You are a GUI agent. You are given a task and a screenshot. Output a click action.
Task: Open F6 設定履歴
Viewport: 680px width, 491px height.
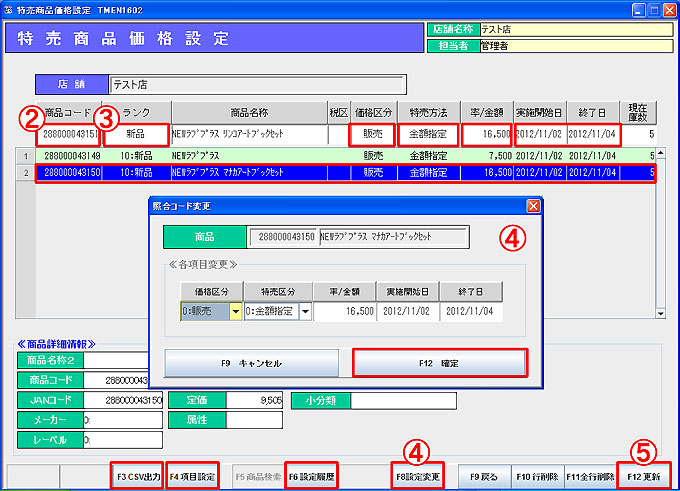pos(311,476)
